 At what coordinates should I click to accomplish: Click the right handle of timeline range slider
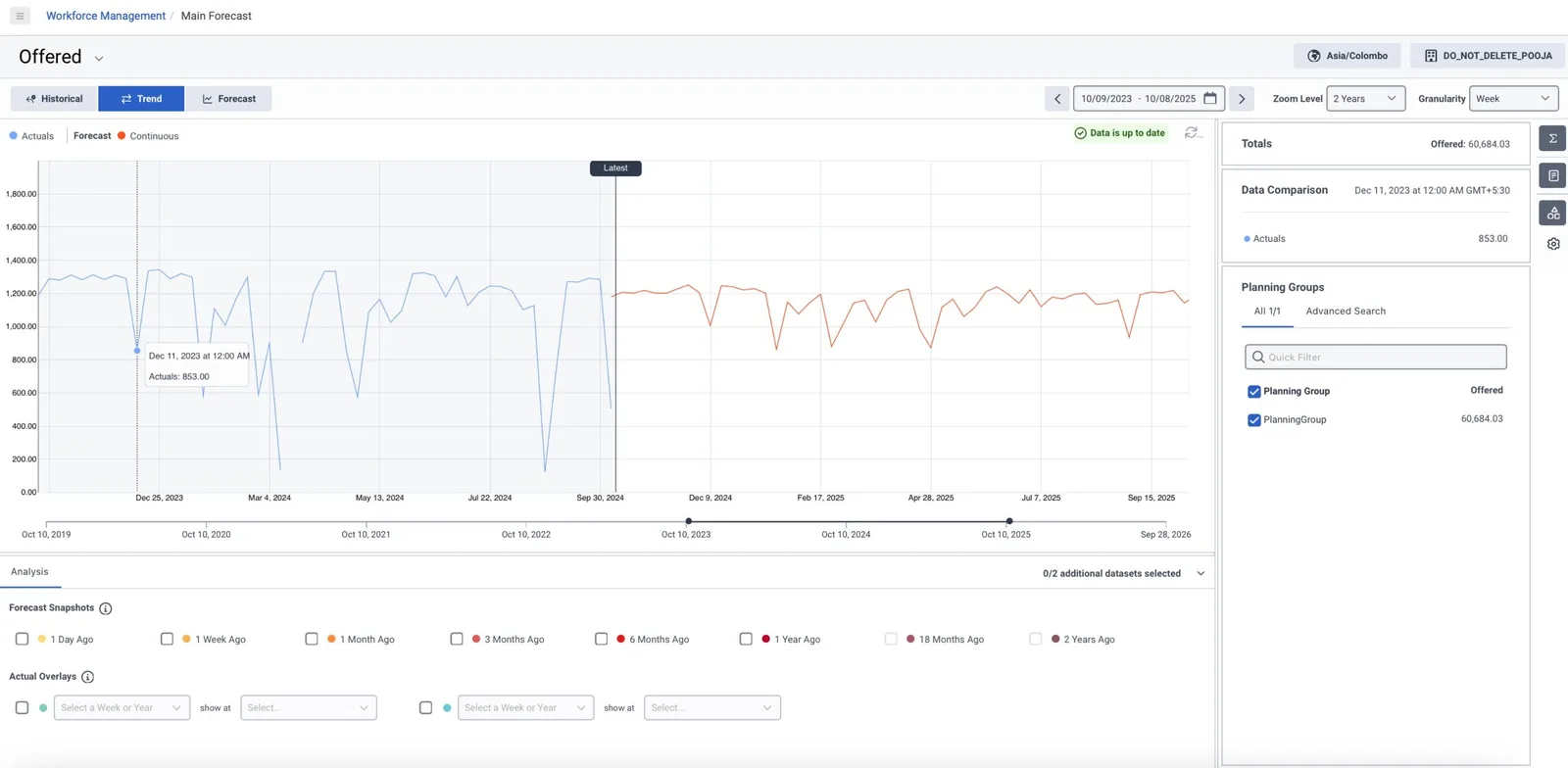(1009, 521)
